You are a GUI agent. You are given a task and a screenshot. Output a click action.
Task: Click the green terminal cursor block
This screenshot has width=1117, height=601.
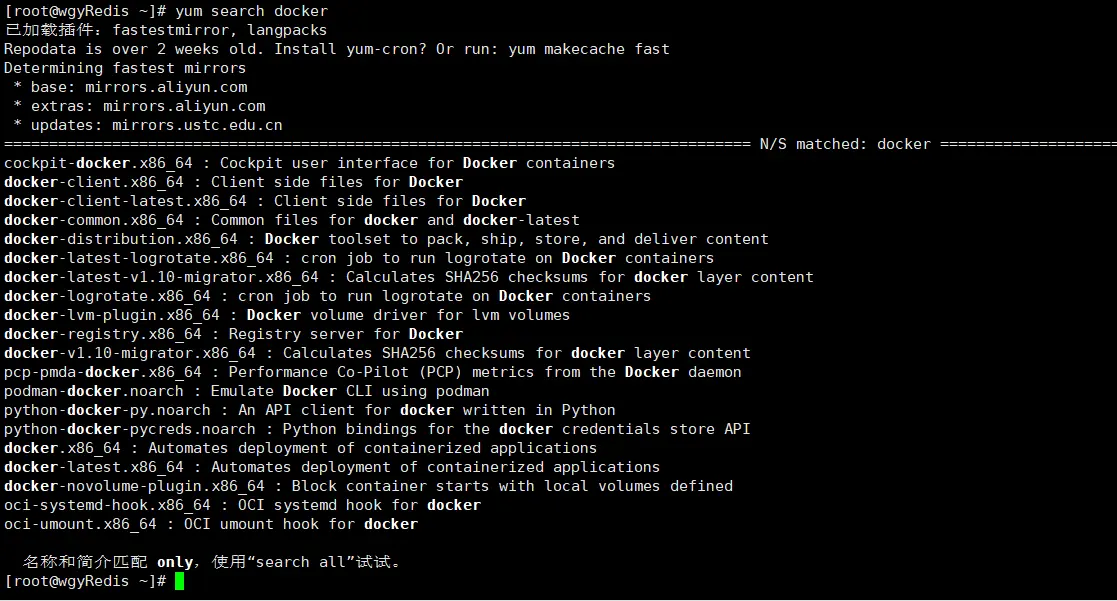179,581
